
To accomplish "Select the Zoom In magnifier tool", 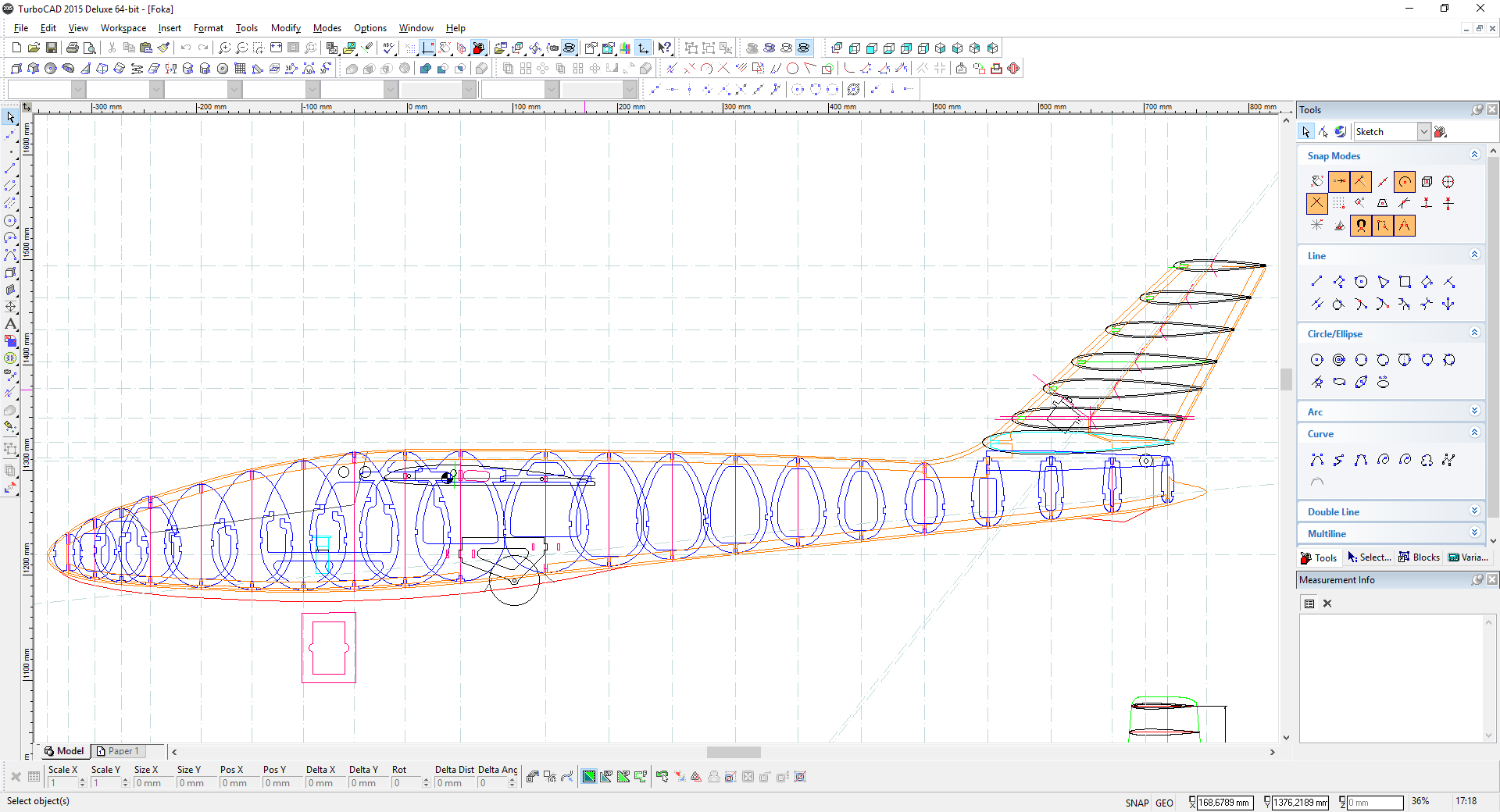I will 224,48.
